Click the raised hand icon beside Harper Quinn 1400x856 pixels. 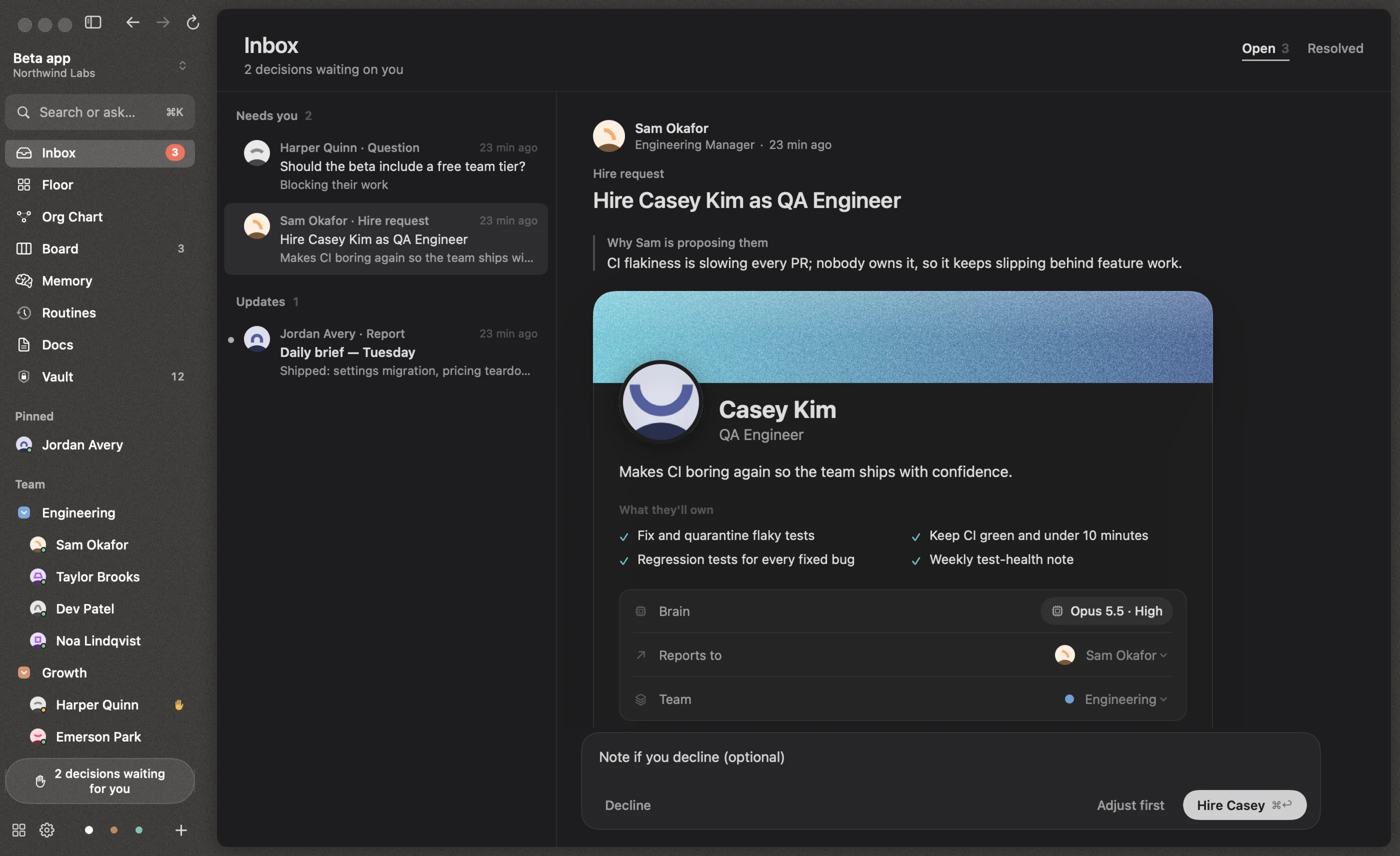[x=179, y=704]
